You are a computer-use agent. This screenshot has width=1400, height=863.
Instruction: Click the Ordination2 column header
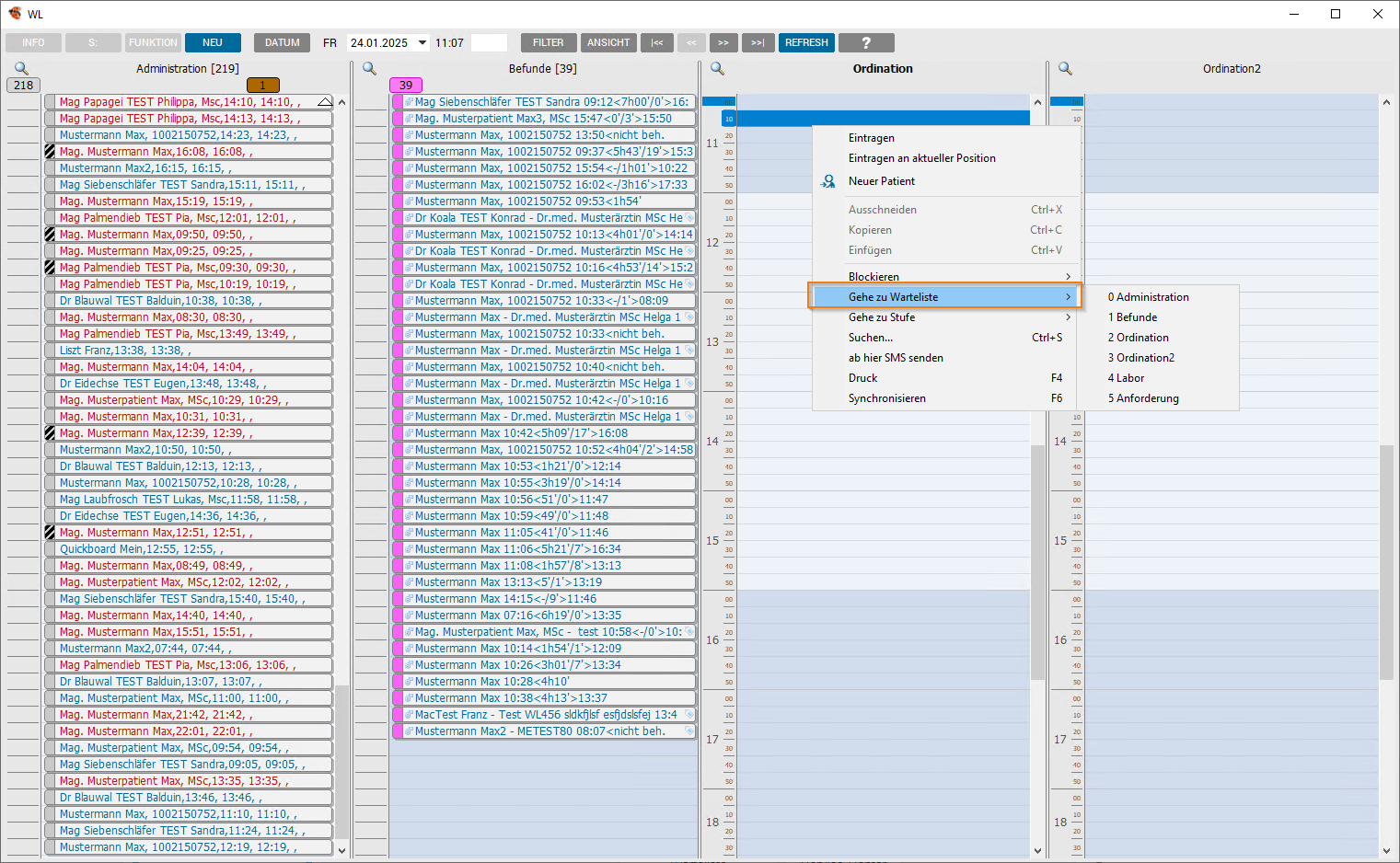pos(1232,69)
